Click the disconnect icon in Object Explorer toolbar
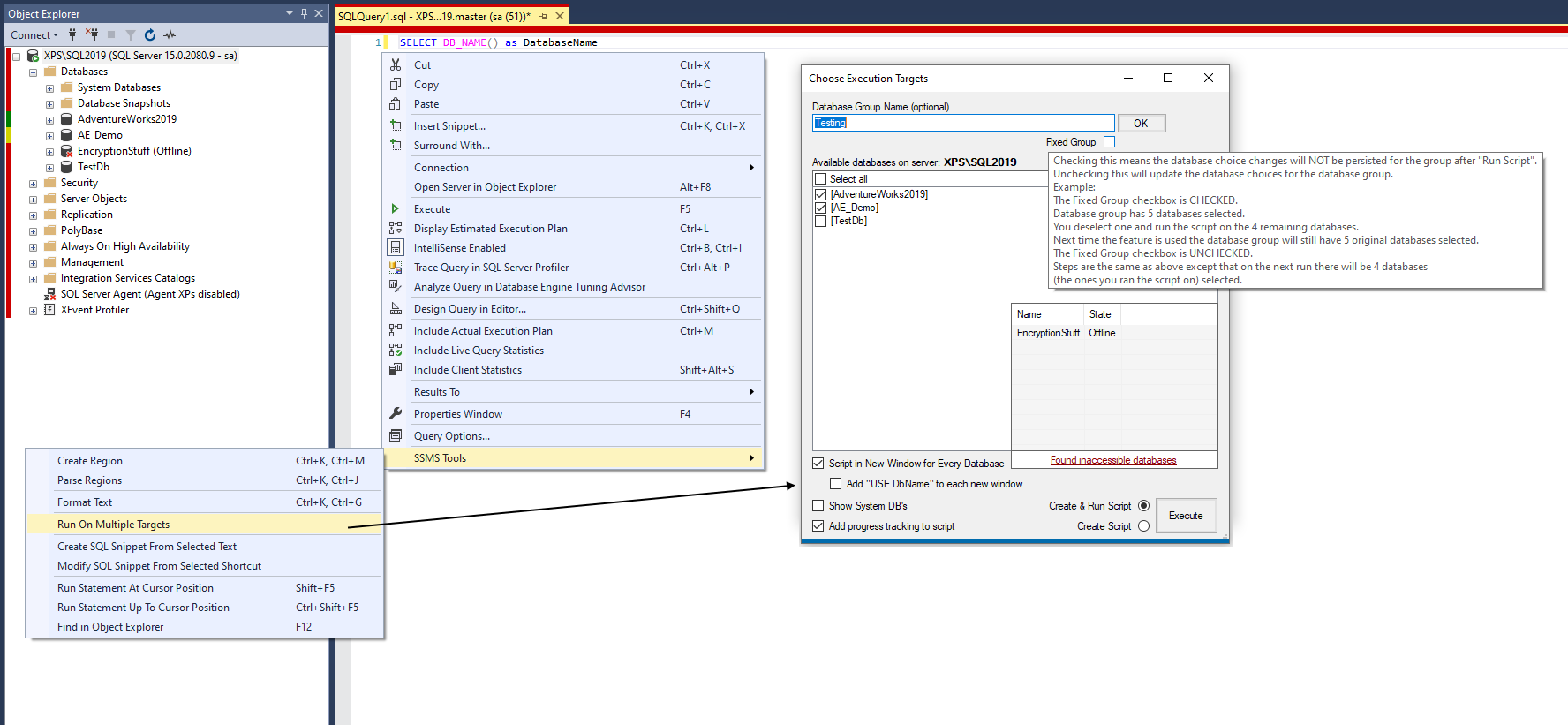 tap(92, 34)
